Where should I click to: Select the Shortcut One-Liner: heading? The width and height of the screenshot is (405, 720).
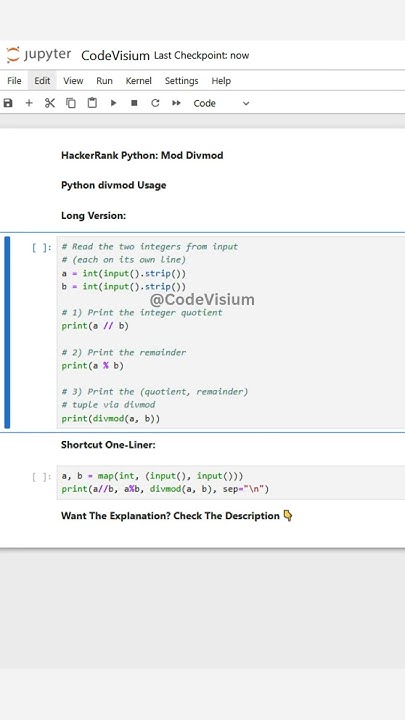(x=108, y=444)
